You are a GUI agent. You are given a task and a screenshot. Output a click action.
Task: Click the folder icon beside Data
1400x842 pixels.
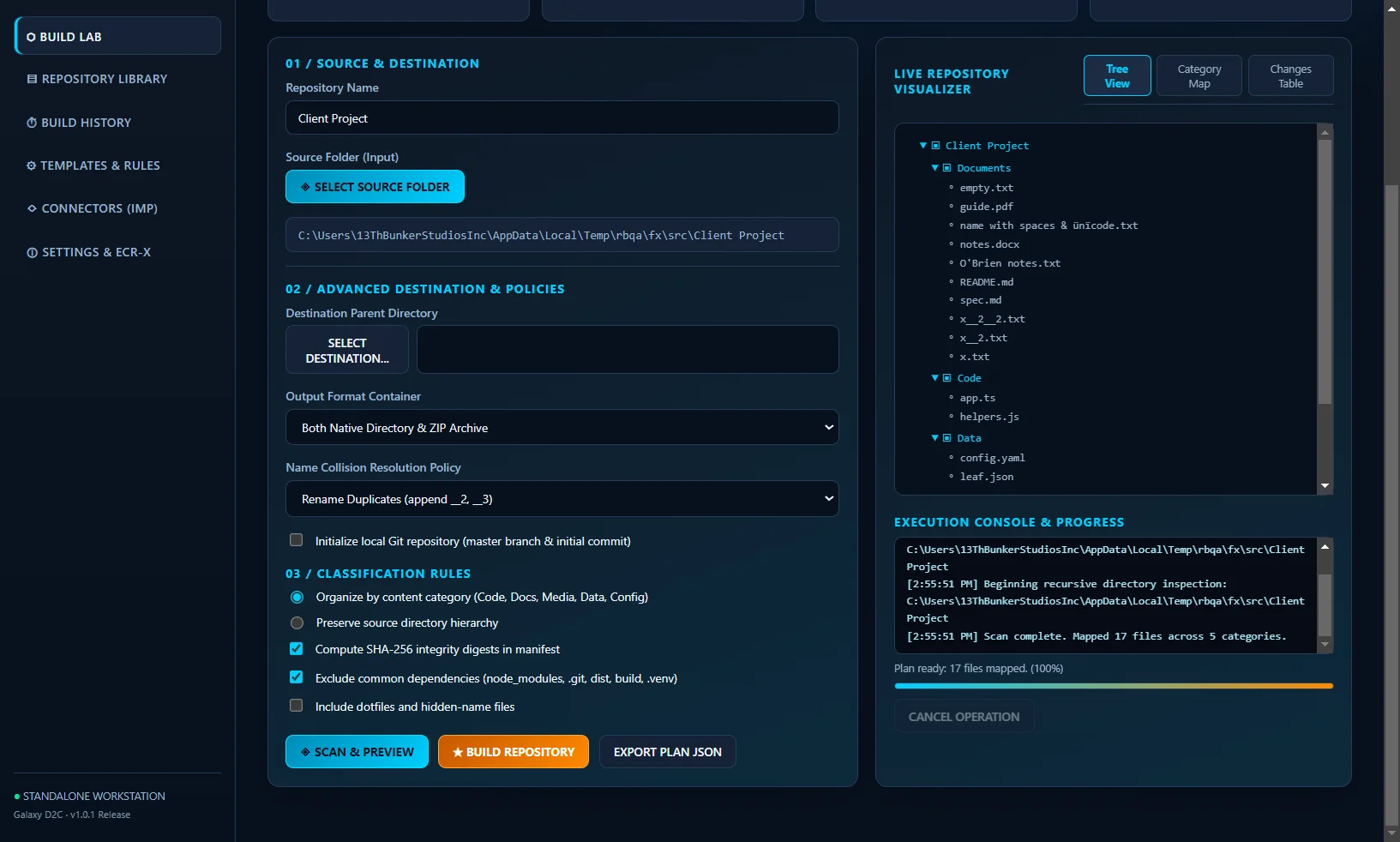[x=947, y=438]
